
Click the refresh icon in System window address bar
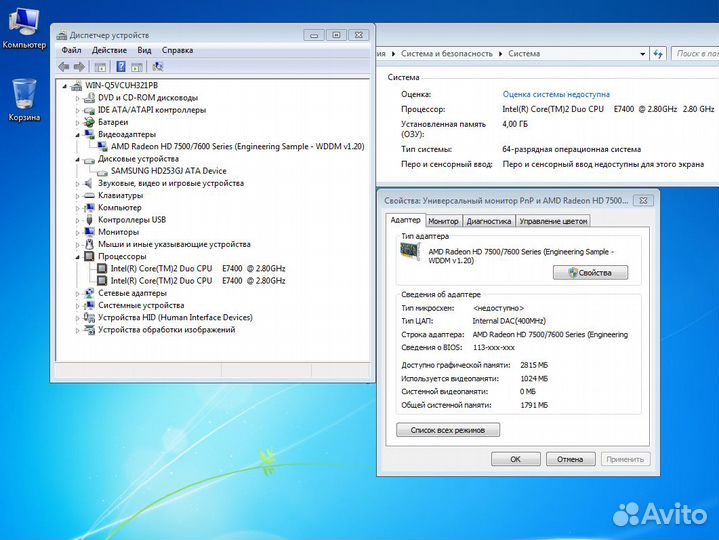pos(658,54)
